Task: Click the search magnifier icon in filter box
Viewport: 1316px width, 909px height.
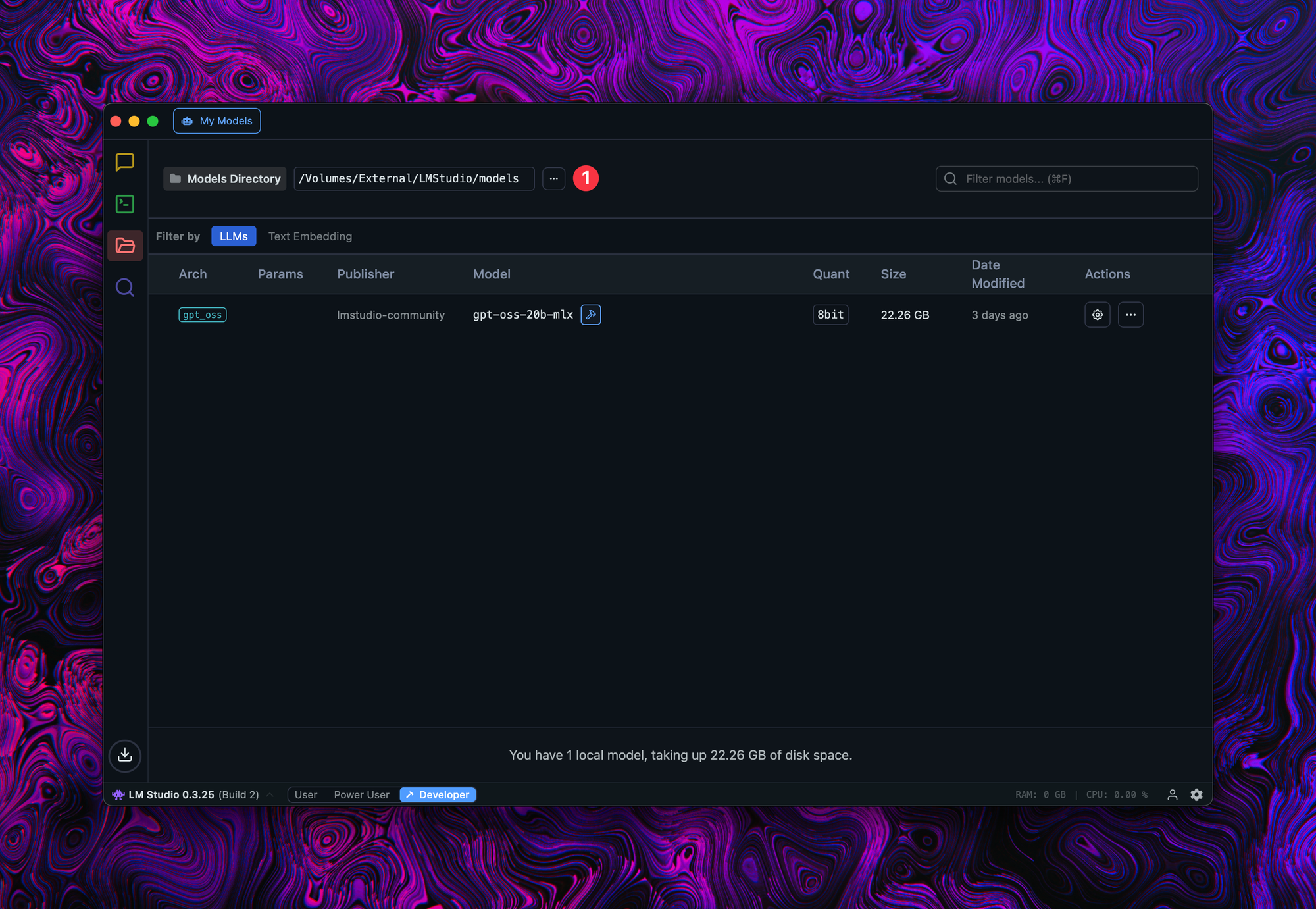Action: point(950,178)
